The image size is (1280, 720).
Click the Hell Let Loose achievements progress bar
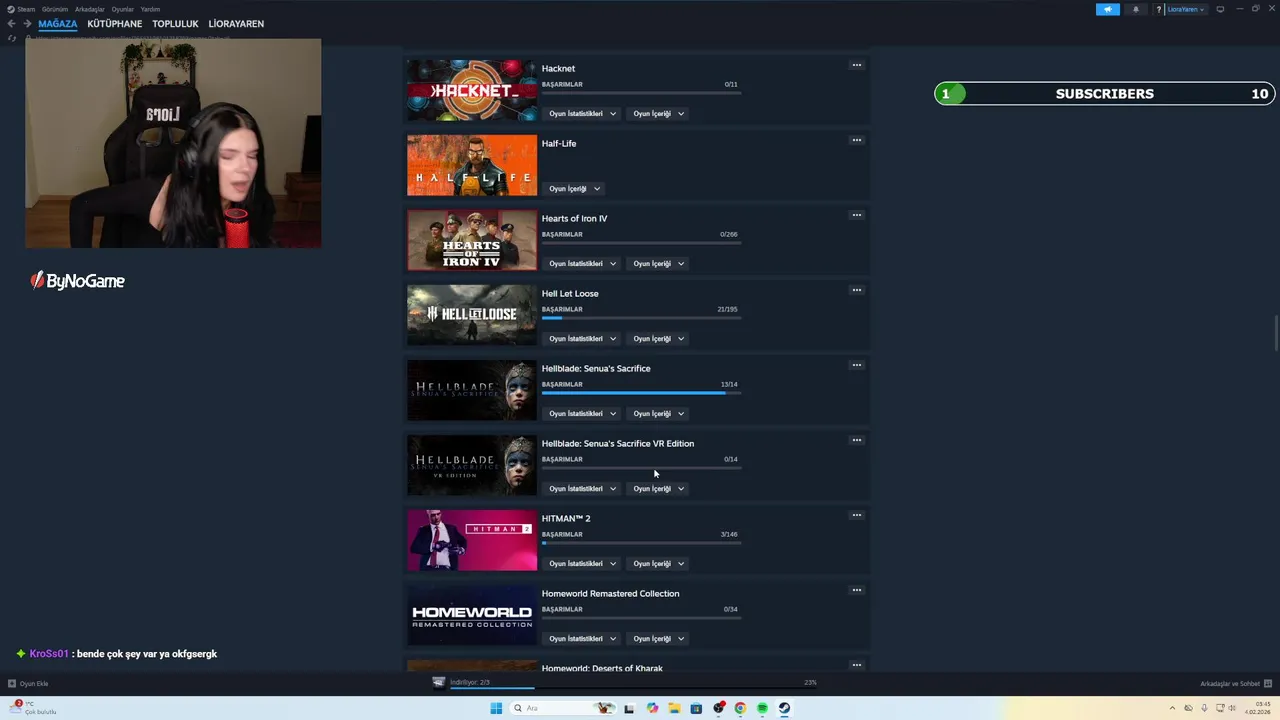point(641,318)
